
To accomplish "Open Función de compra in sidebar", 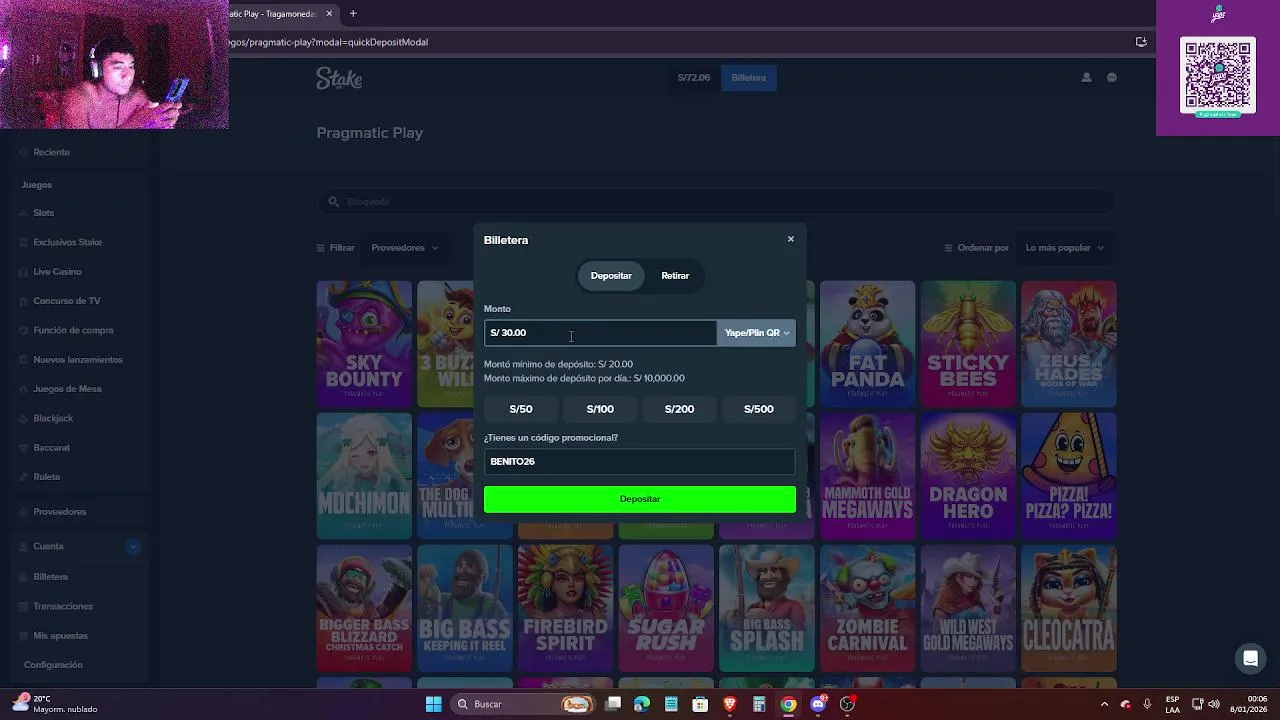I will pos(73,330).
